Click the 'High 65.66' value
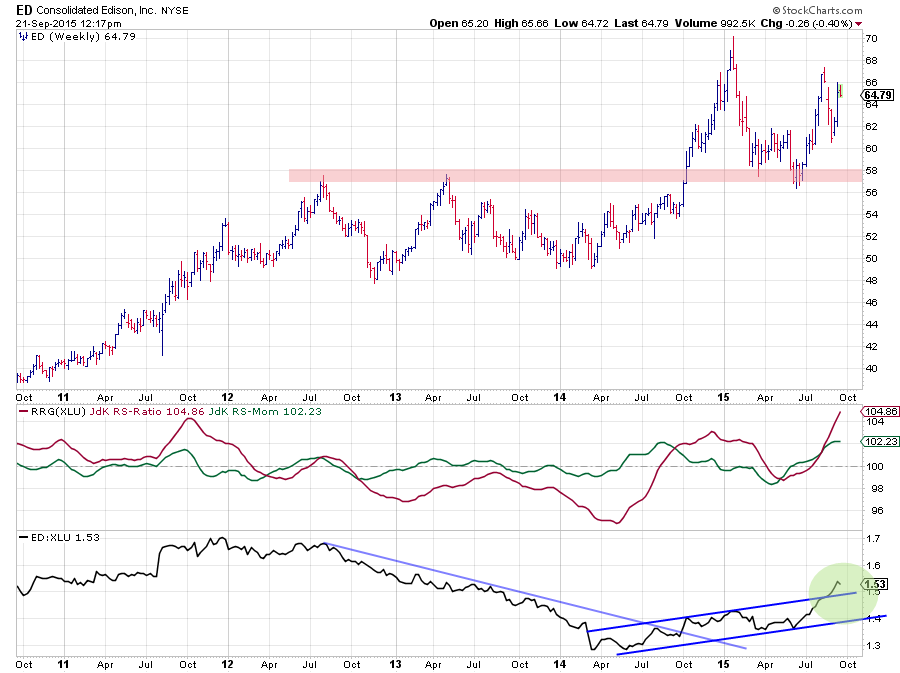Viewport: 900px width, 673px height. 521,24
